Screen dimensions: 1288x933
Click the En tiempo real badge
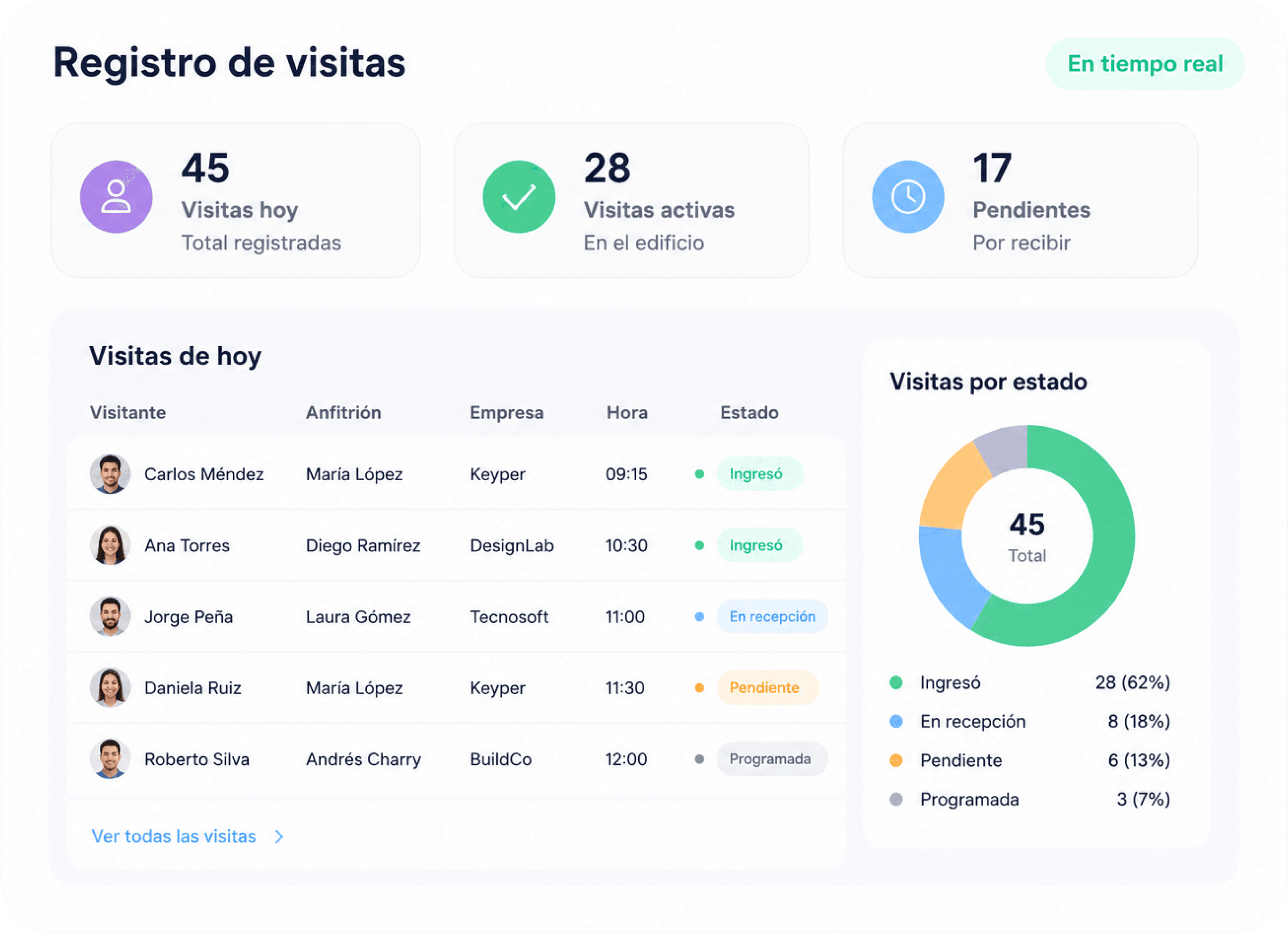(x=1145, y=64)
